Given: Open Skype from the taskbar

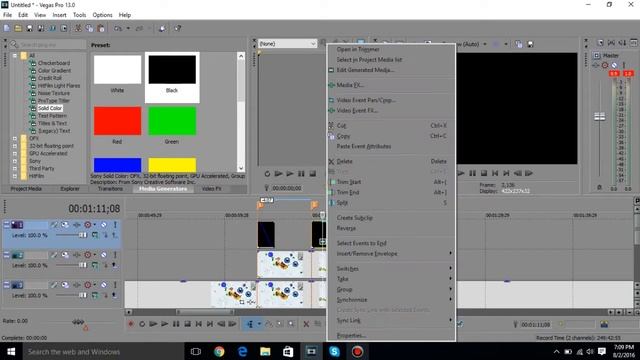Looking at the screenshot, I should [334, 351].
